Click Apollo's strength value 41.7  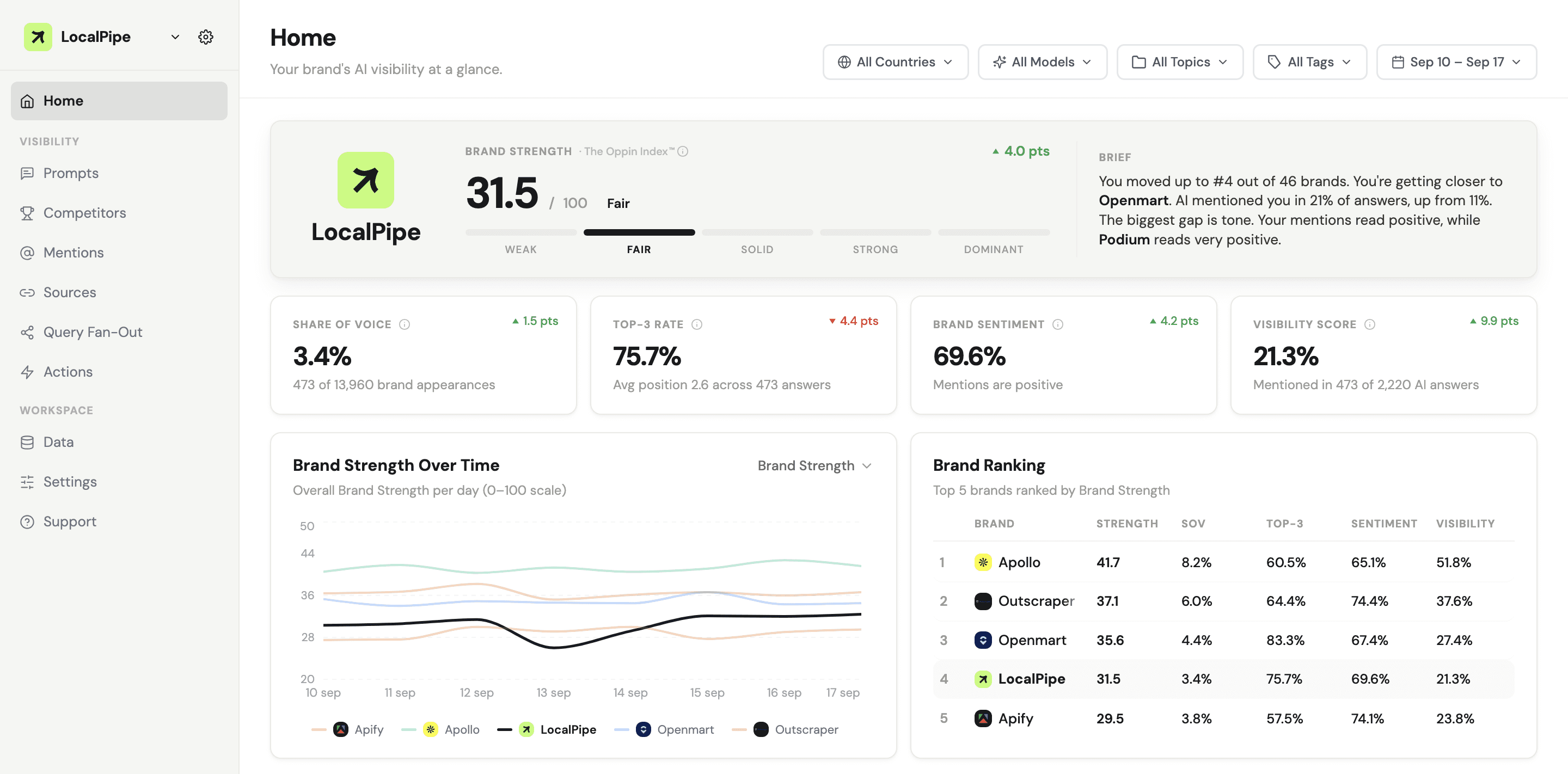coord(1108,562)
